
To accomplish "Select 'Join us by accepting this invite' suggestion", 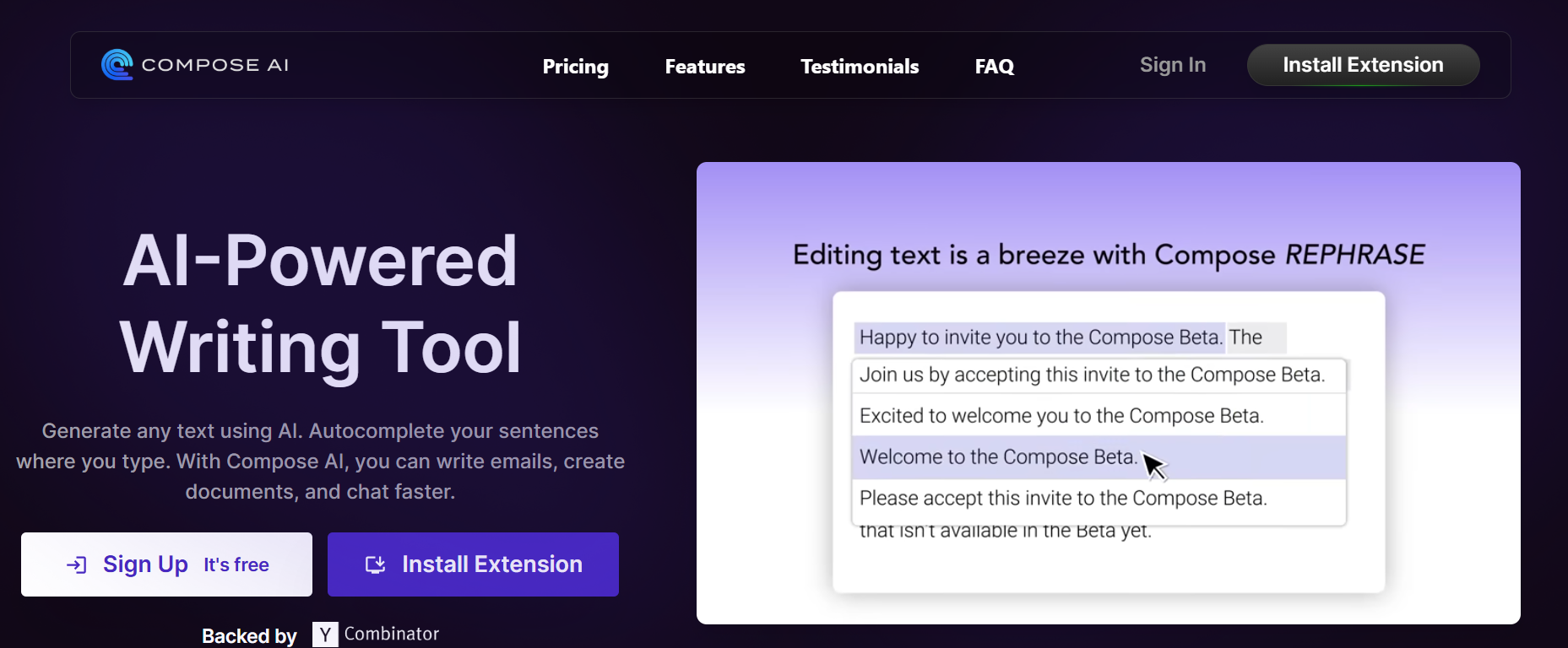I will (x=1099, y=375).
